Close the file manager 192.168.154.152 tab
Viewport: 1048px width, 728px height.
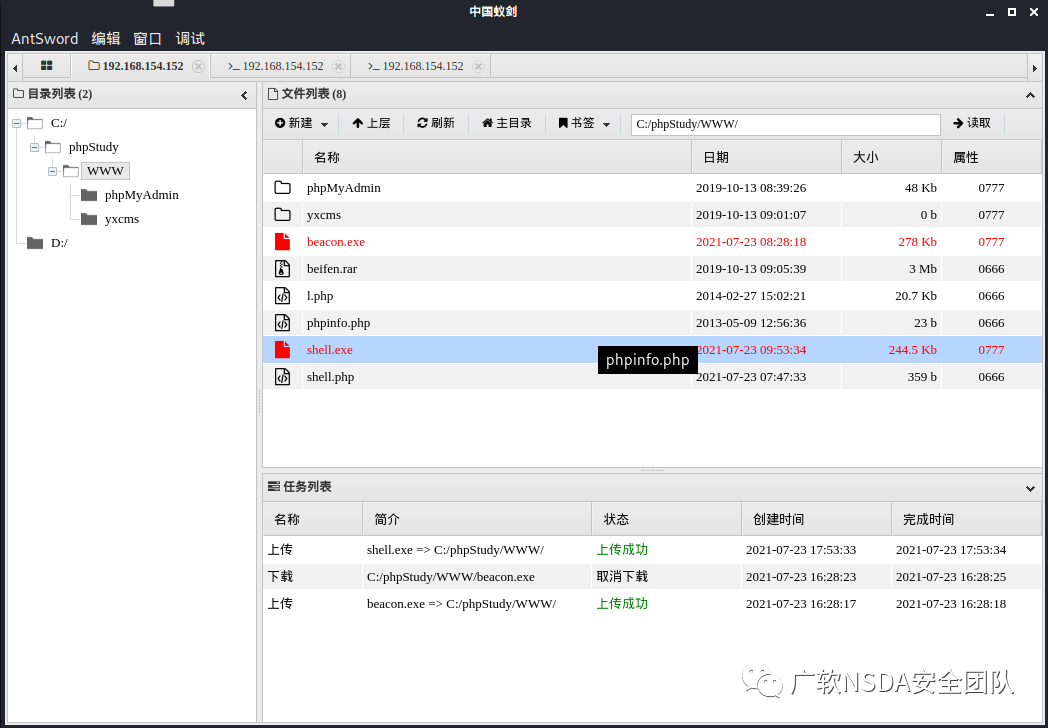point(198,66)
